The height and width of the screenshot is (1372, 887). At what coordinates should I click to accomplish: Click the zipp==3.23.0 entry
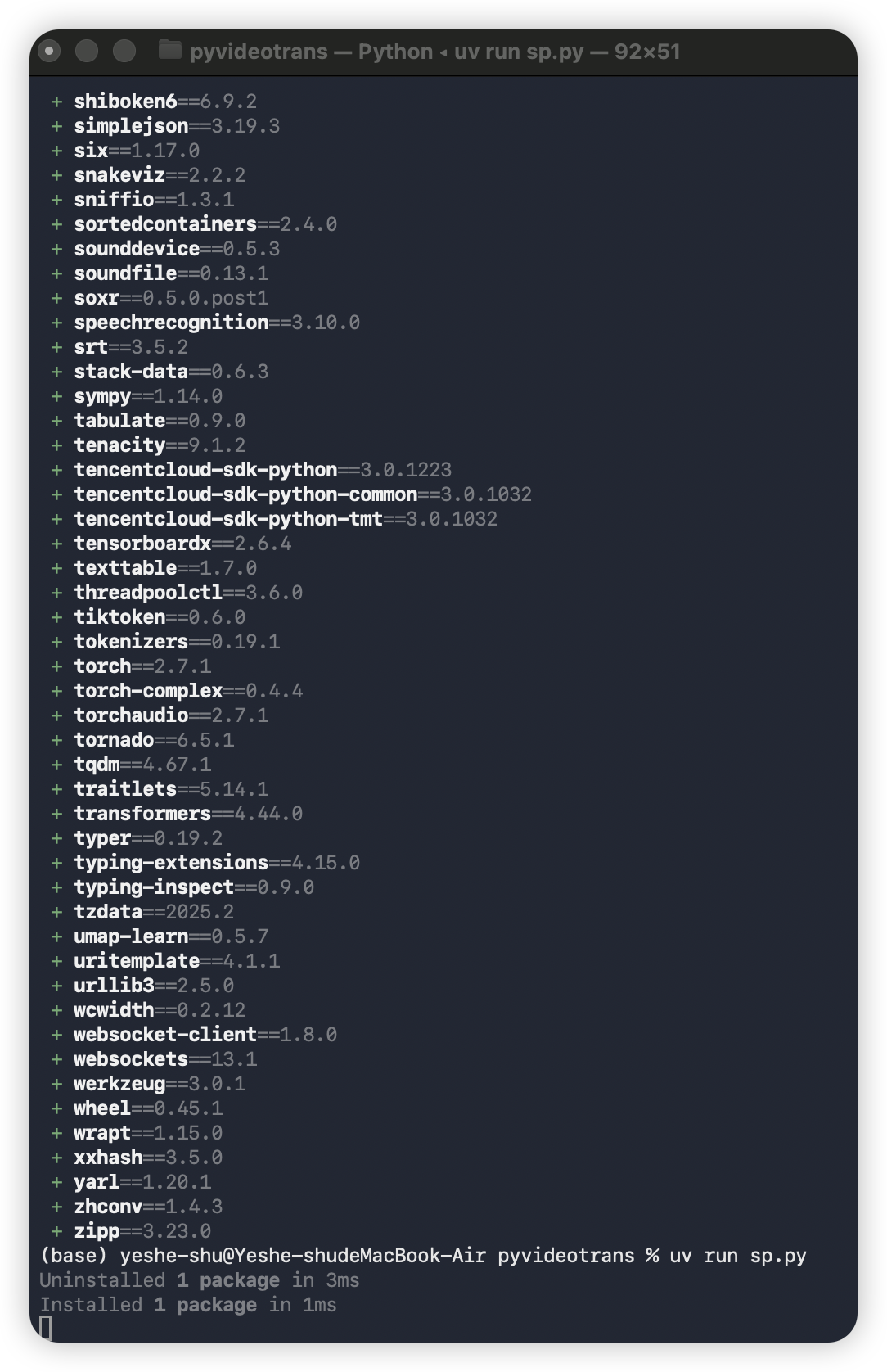click(142, 1231)
